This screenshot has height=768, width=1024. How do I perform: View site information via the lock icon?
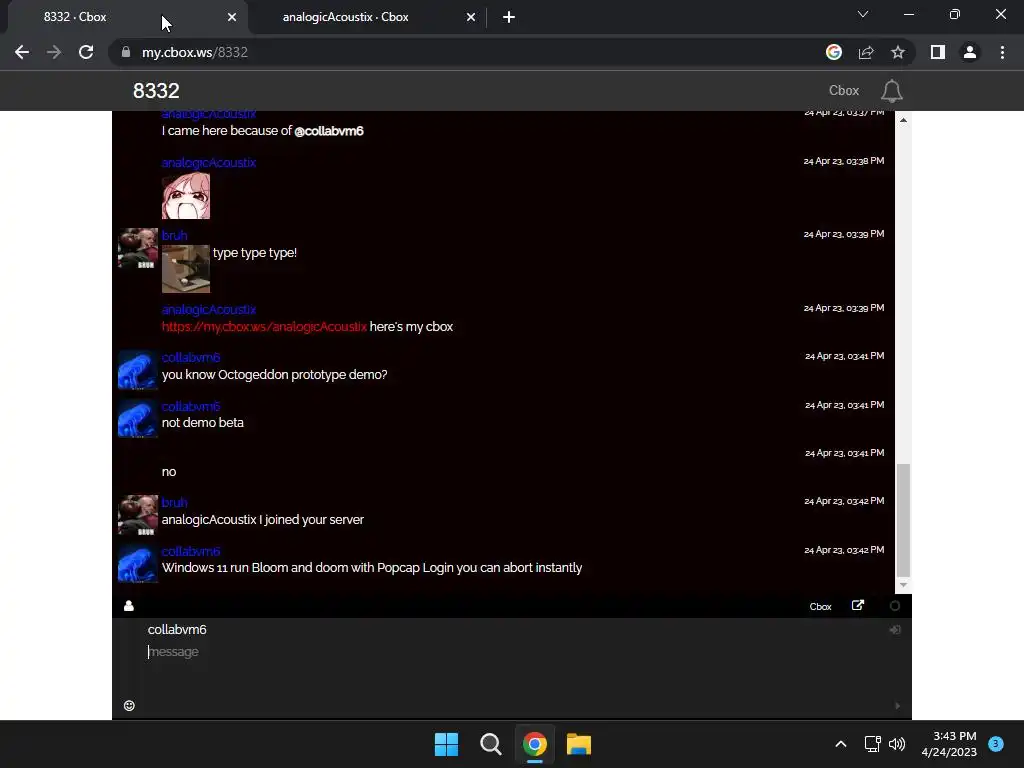126,52
